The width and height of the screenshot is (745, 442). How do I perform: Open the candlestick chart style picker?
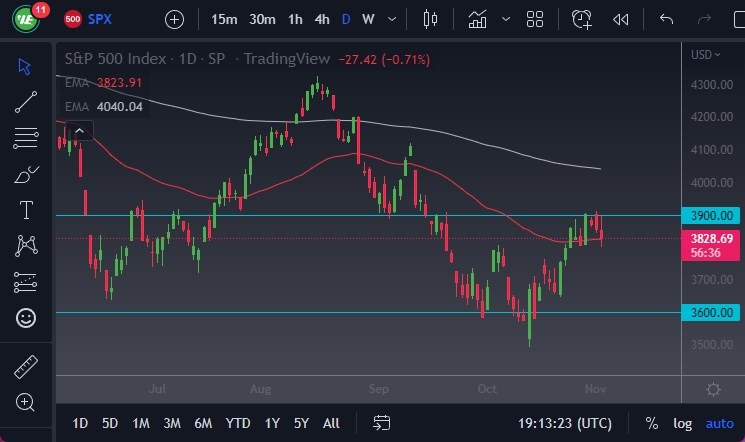coord(432,19)
